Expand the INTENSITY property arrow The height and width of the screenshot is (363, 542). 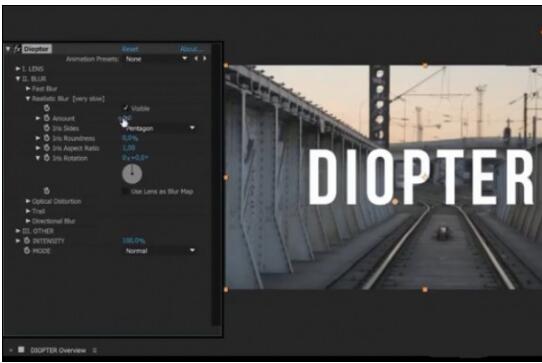tap(18, 241)
